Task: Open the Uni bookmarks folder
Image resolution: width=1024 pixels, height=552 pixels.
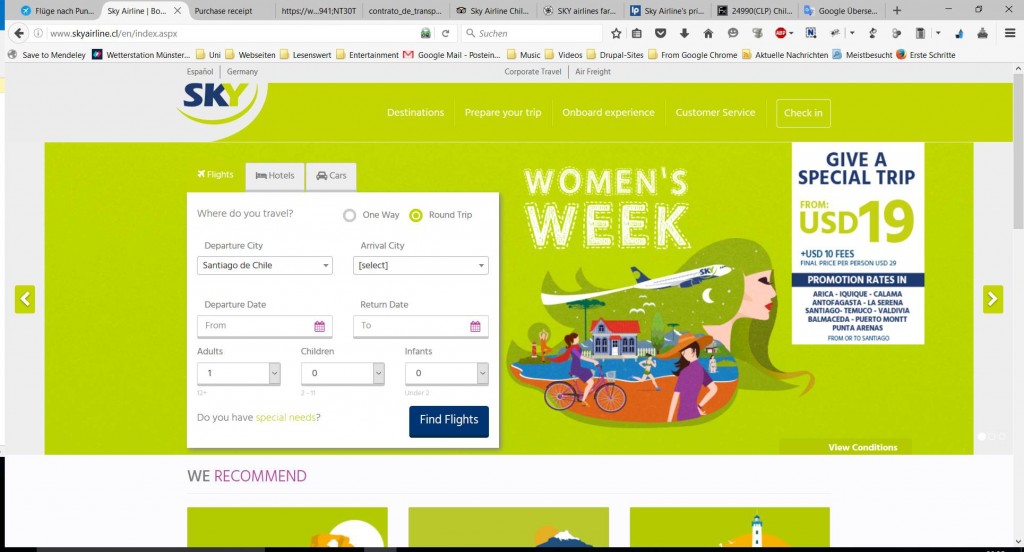Action: click(208, 55)
